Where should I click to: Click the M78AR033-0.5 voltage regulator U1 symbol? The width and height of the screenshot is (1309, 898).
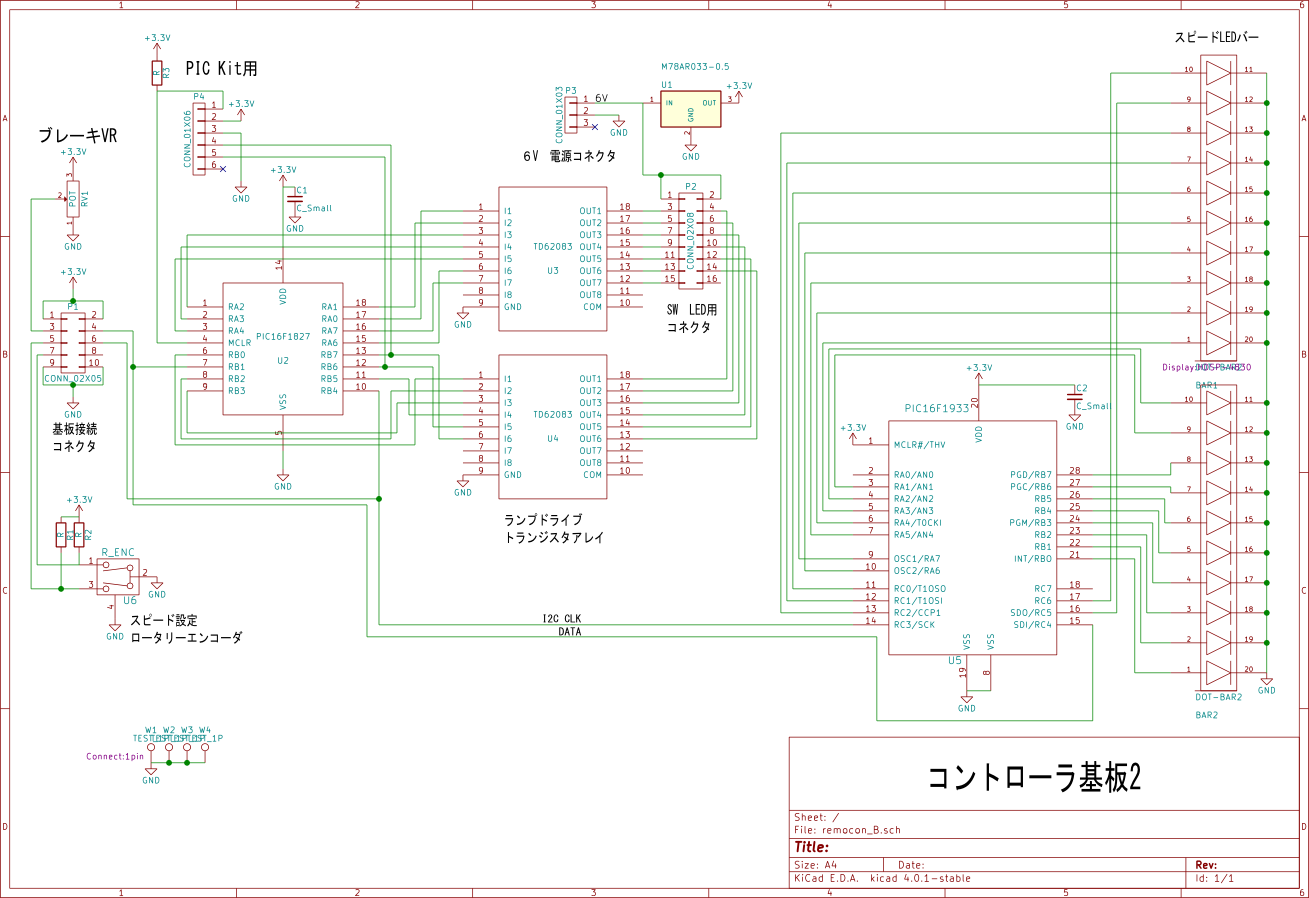click(x=689, y=109)
